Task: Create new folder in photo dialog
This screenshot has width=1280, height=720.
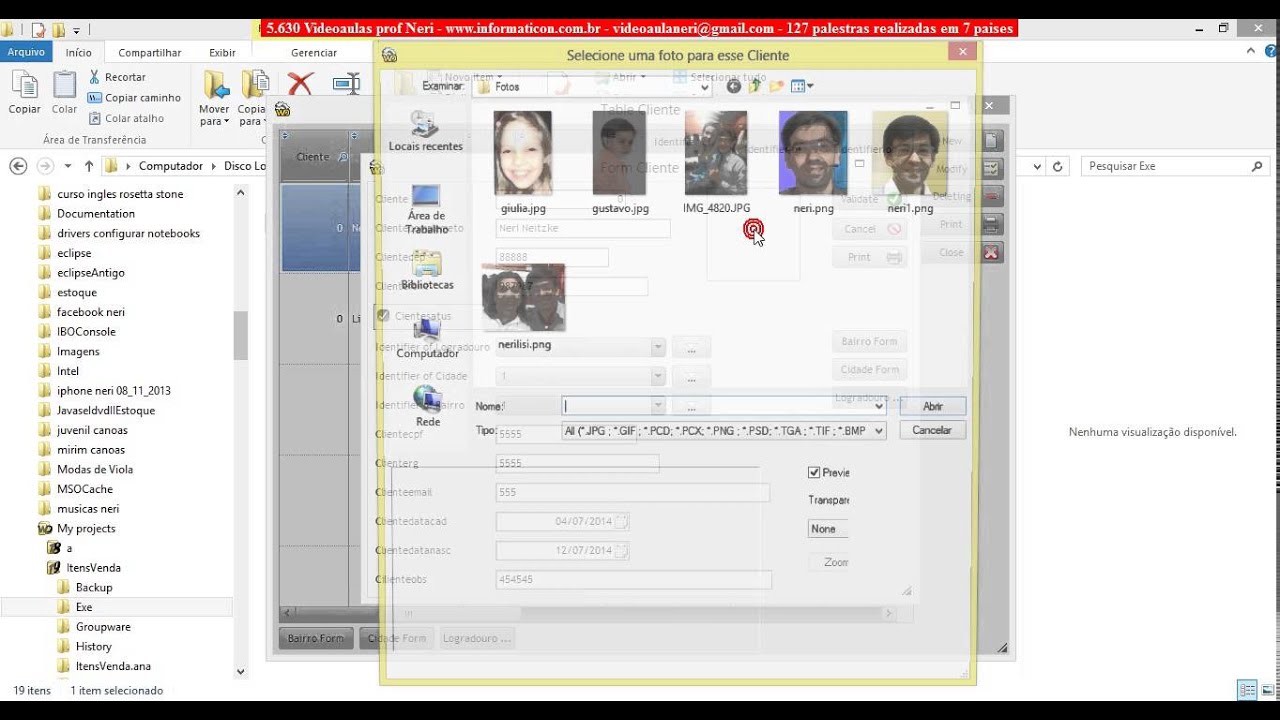Action: [777, 87]
